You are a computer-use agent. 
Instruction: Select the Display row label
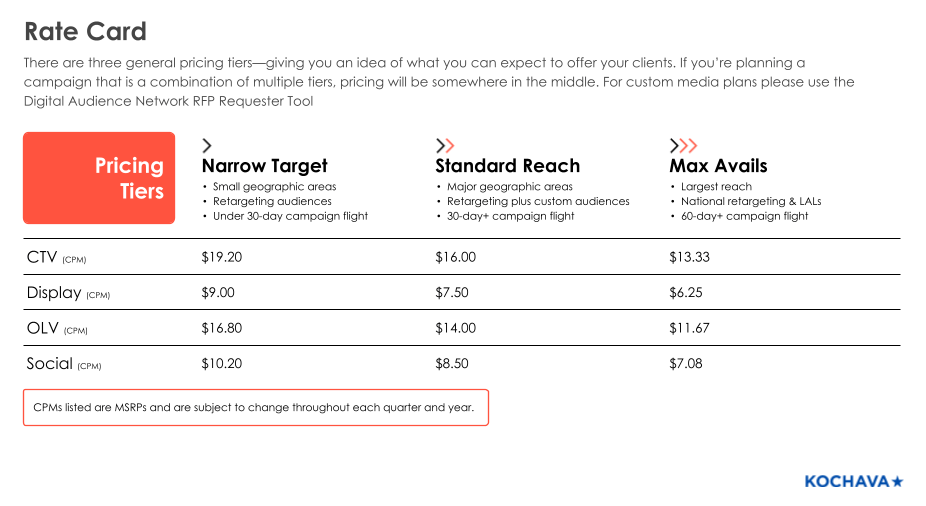(x=69, y=293)
